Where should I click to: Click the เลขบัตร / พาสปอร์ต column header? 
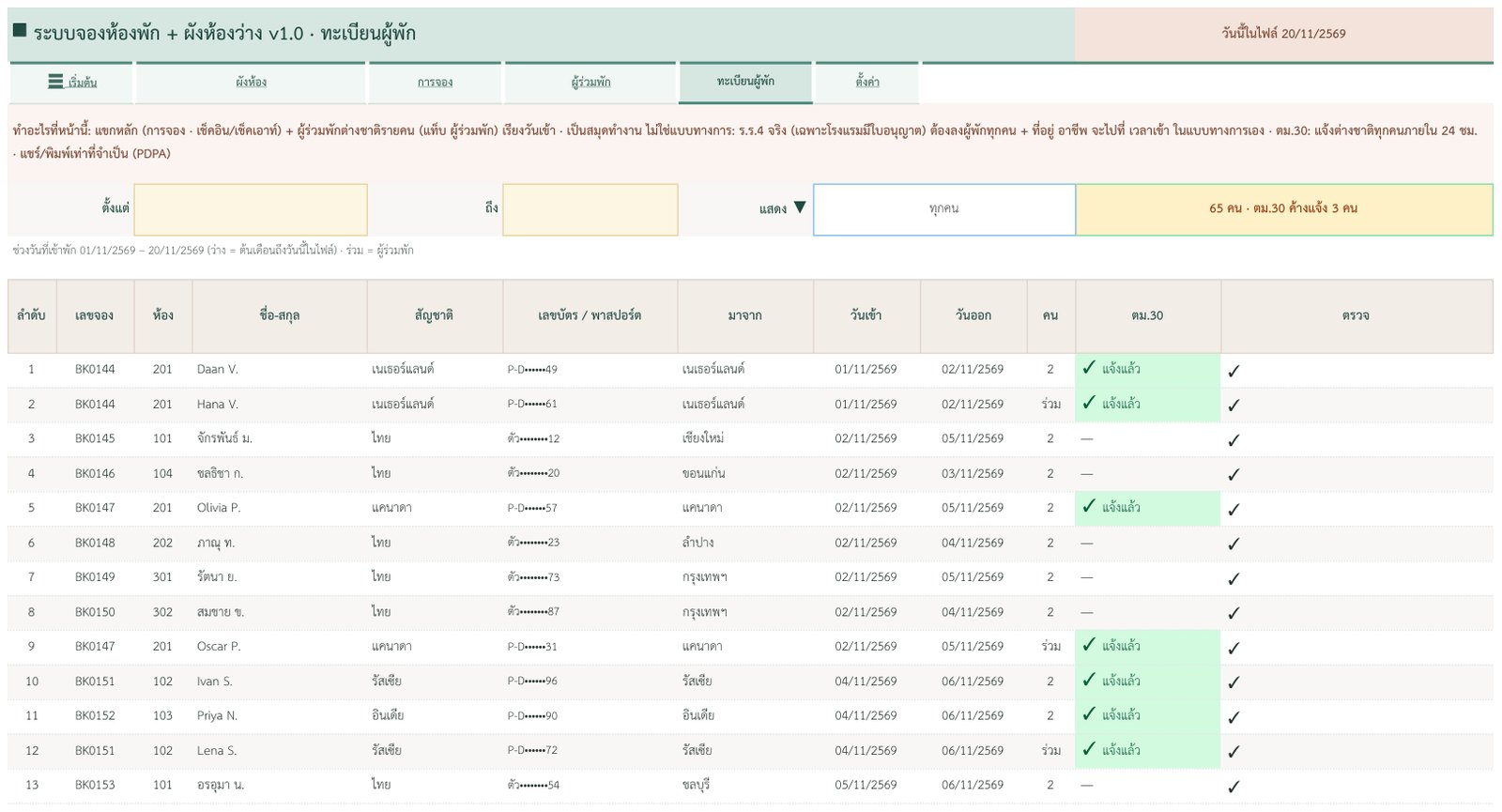point(590,315)
